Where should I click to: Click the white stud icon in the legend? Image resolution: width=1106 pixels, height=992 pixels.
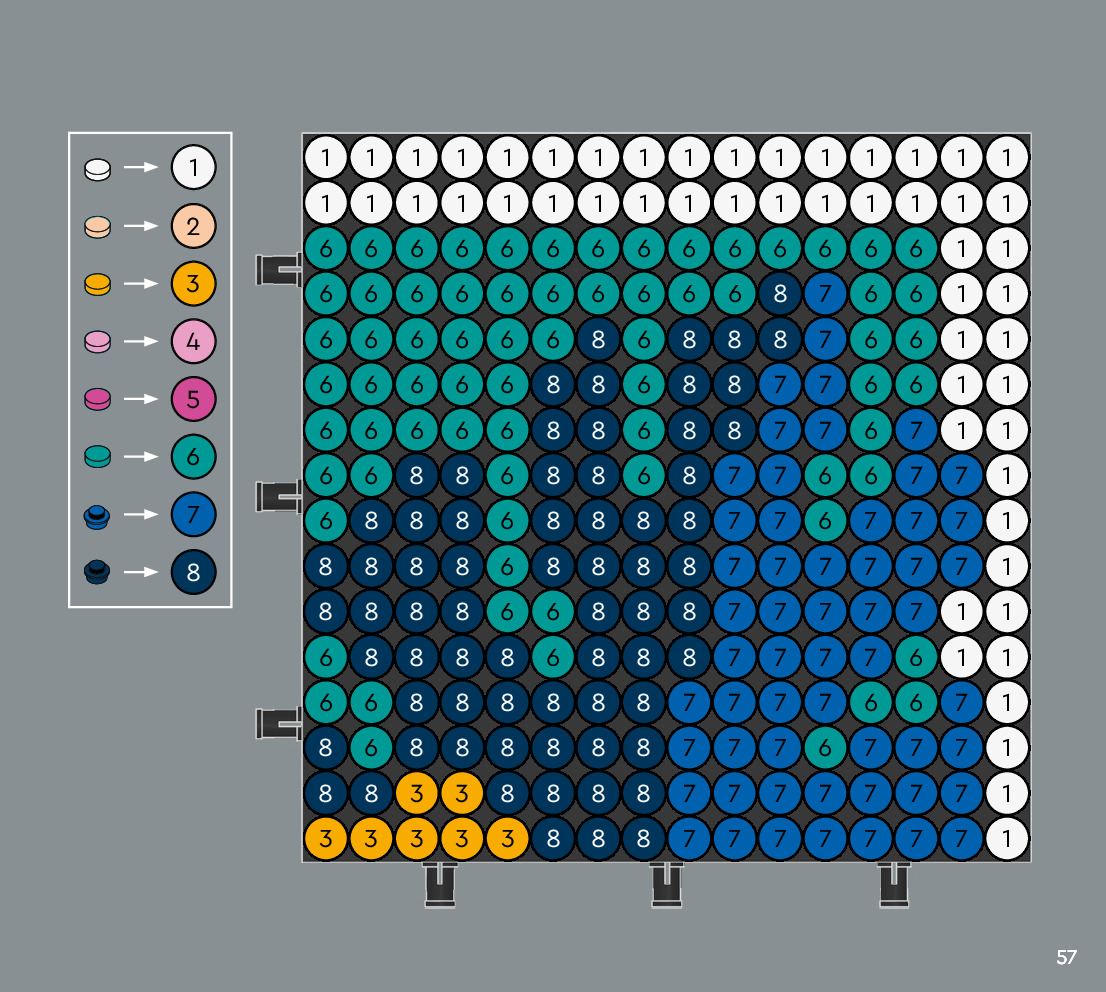97,169
